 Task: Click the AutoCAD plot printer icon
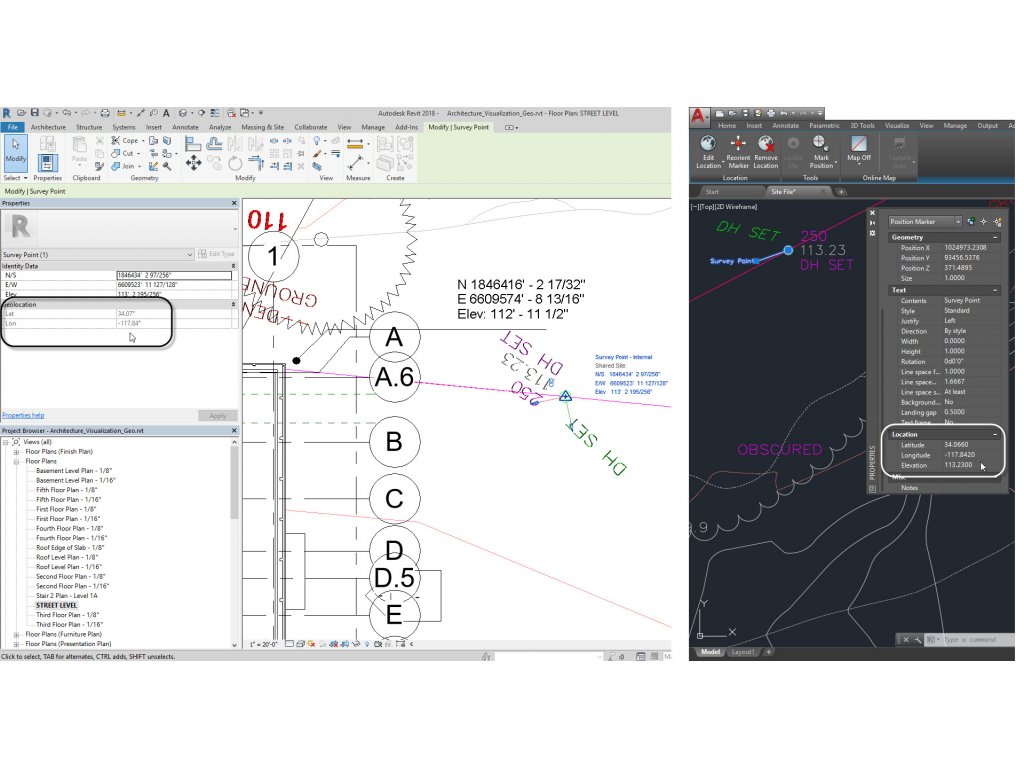(771, 113)
